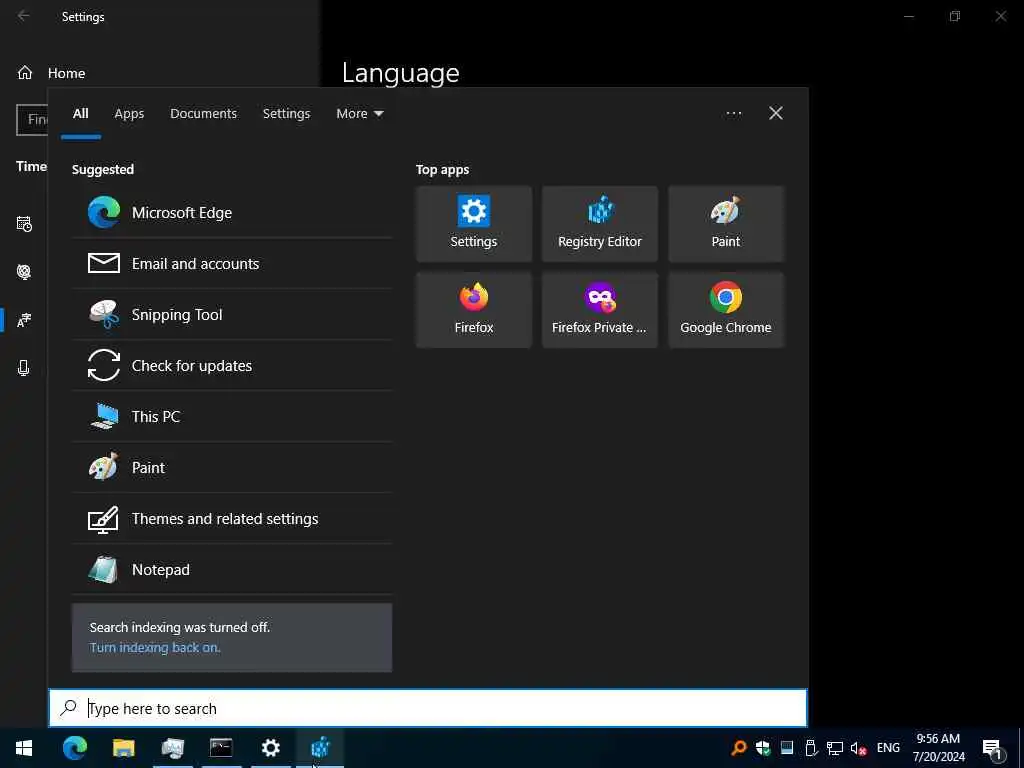Viewport: 1024px width, 768px height.
Task: Go to Home in Settings window
Action: pyautogui.click(x=51, y=73)
